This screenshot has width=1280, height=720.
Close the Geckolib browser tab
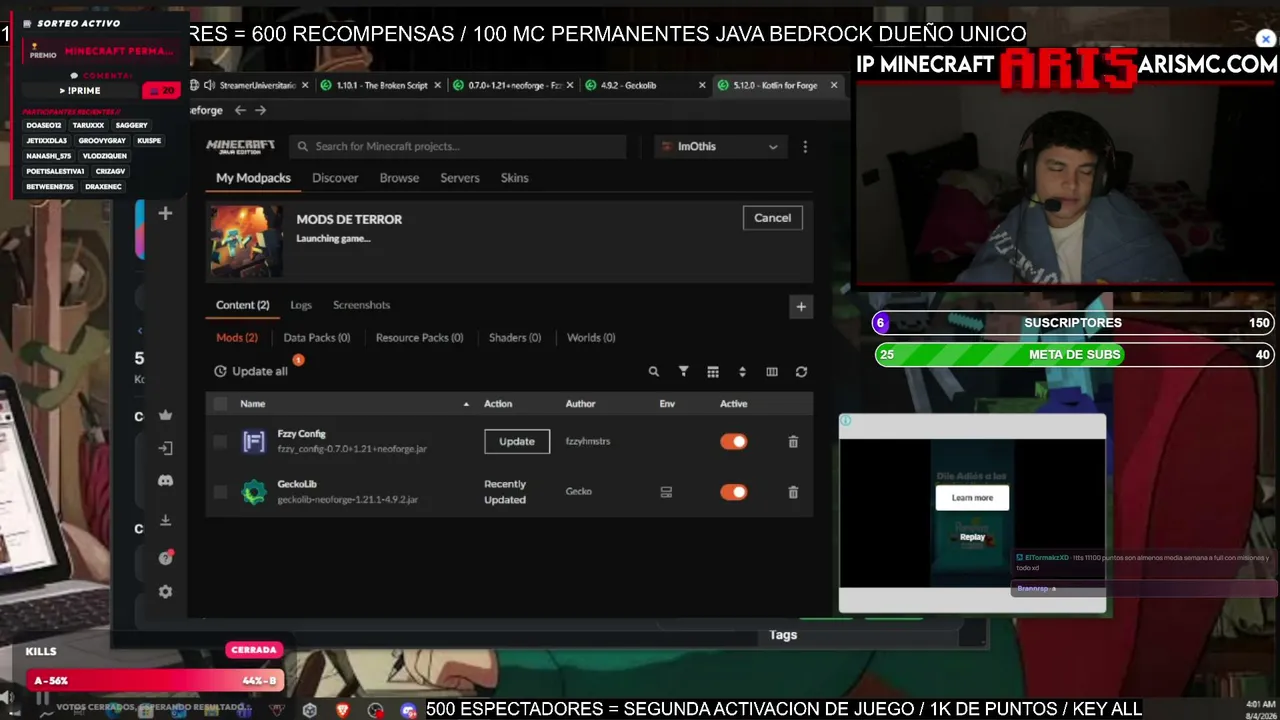[702, 86]
